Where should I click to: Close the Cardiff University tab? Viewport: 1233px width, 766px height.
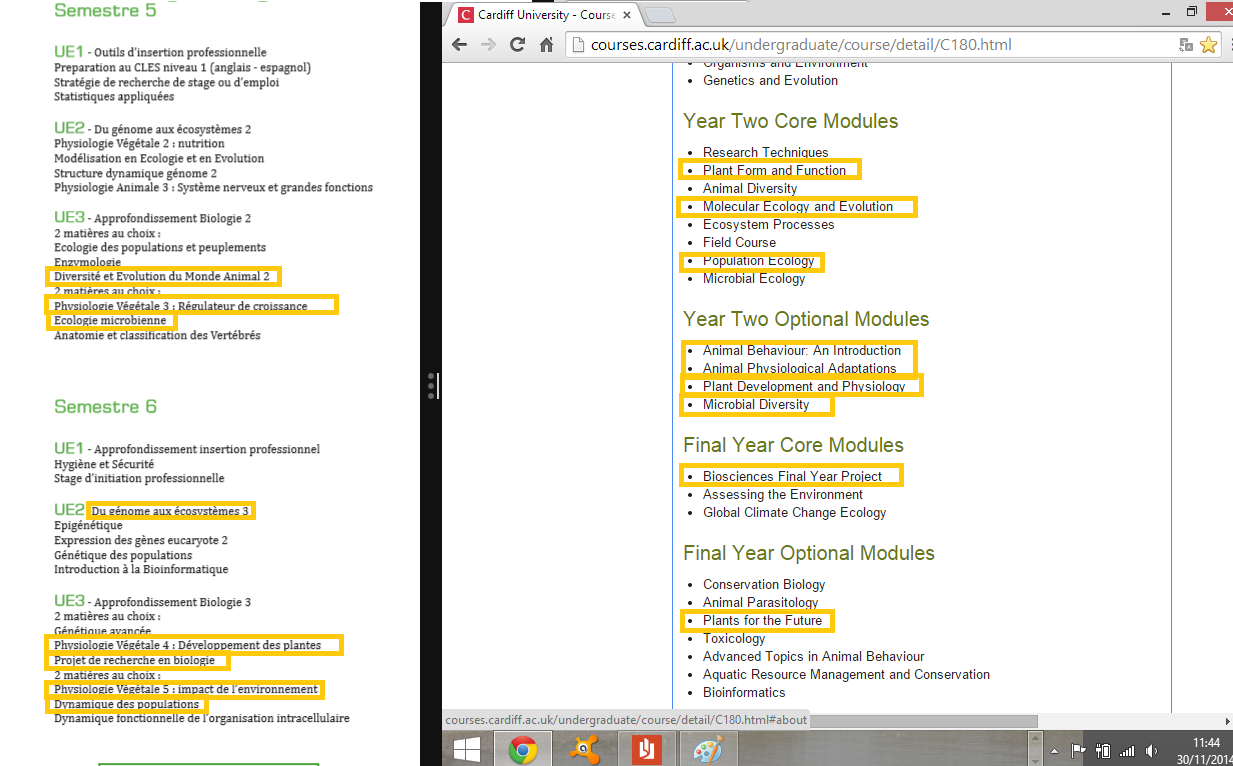coord(626,15)
